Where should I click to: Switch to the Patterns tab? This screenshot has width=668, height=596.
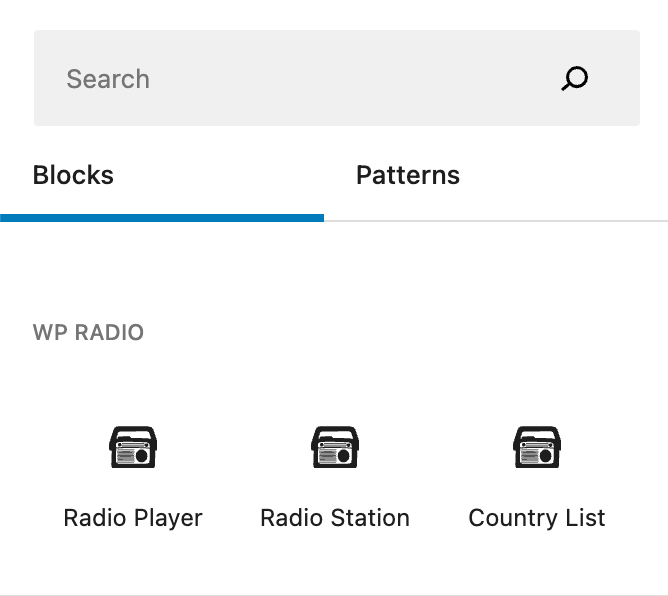click(408, 176)
